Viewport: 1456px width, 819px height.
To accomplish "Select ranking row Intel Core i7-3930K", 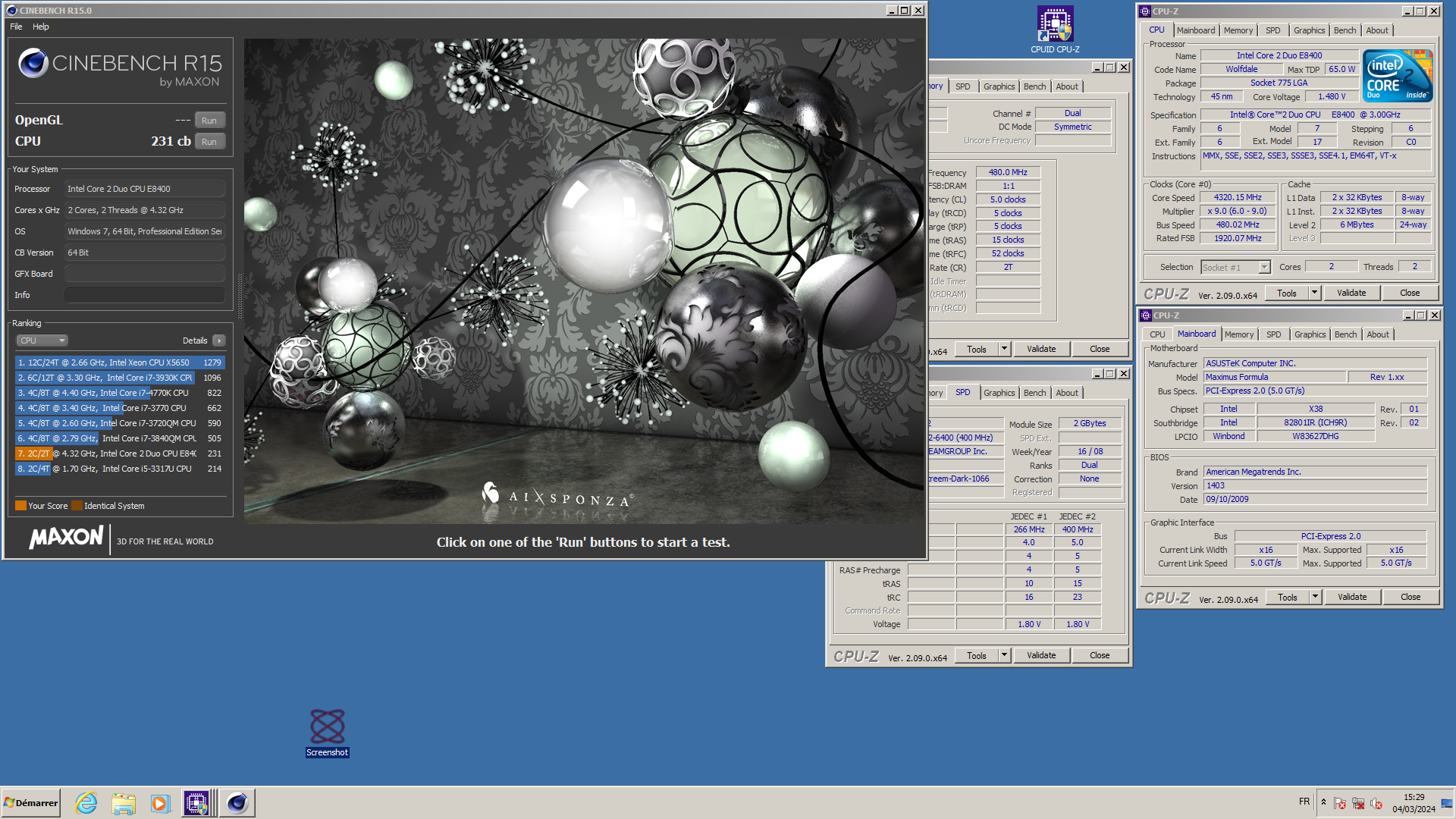I will point(120,378).
